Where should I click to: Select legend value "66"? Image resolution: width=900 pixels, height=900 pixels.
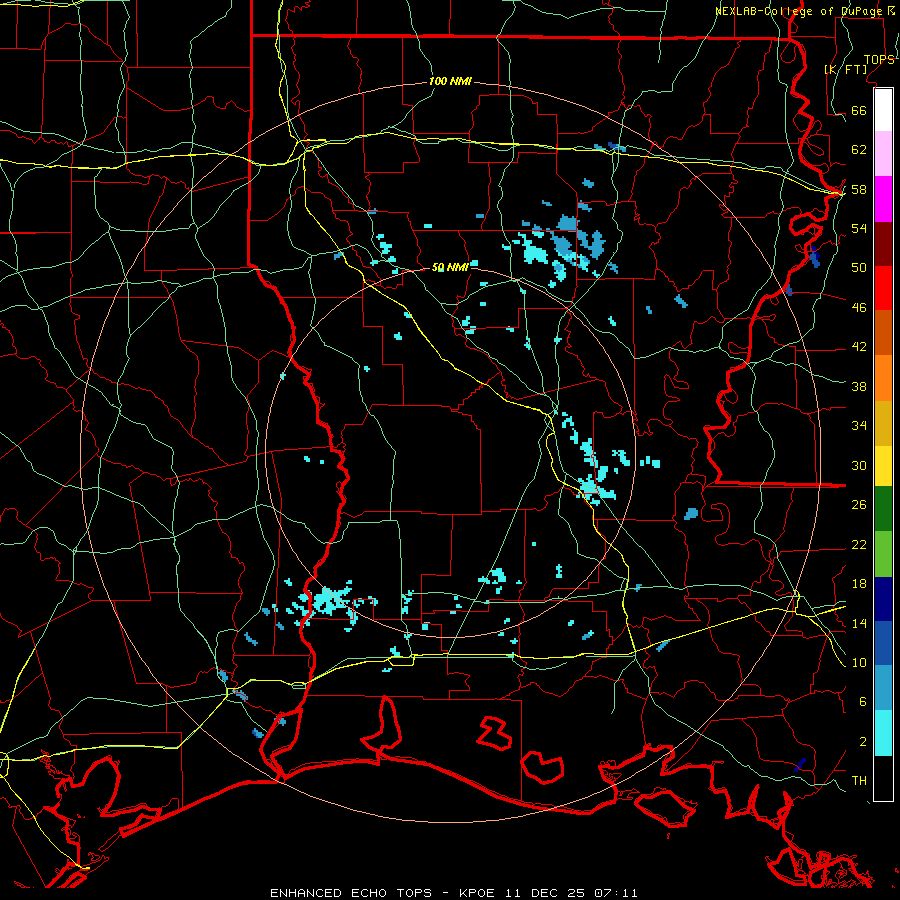tap(859, 111)
